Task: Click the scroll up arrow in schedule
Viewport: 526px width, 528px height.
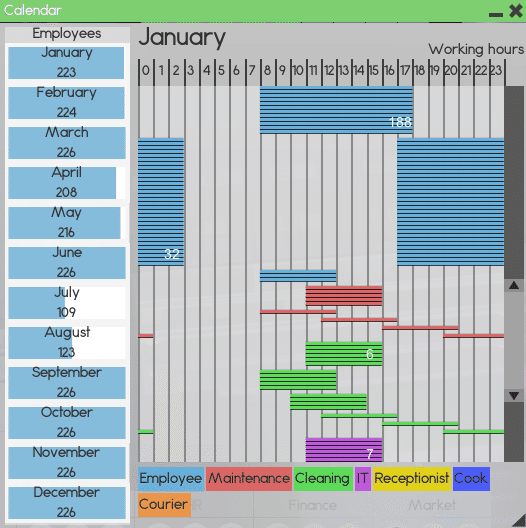Action: click(x=514, y=286)
